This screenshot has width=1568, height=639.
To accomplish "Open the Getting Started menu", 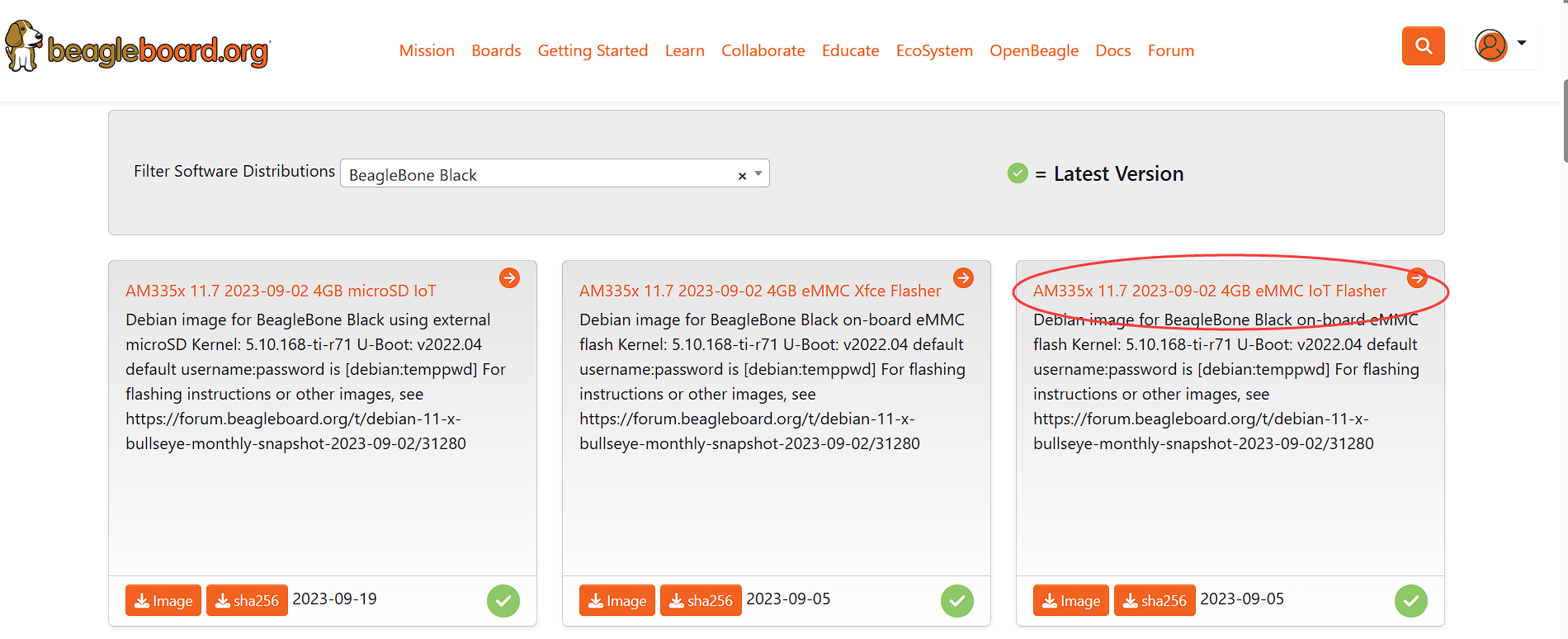I will (x=593, y=50).
